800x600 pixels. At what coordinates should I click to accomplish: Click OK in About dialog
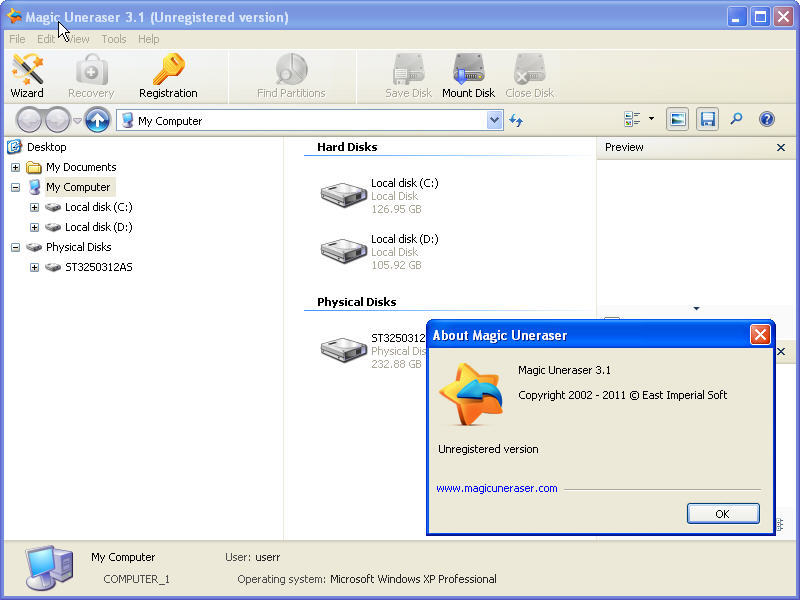point(722,513)
